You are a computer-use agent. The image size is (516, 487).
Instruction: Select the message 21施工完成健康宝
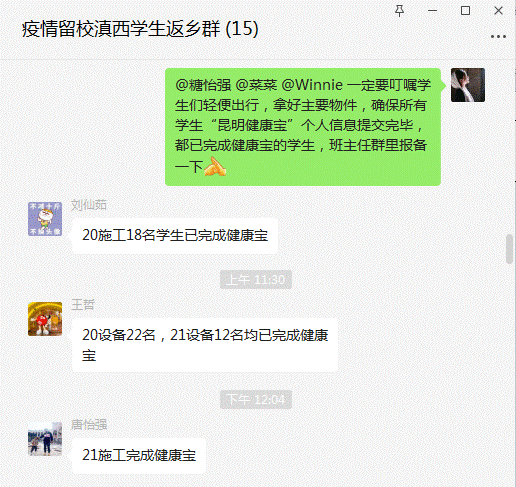(139, 455)
